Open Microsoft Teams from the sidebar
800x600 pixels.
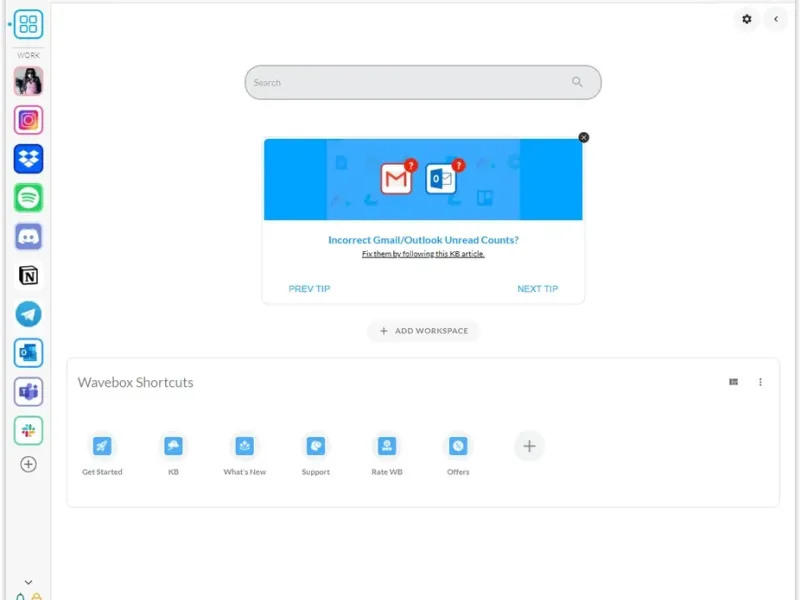click(x=28, y=392)
